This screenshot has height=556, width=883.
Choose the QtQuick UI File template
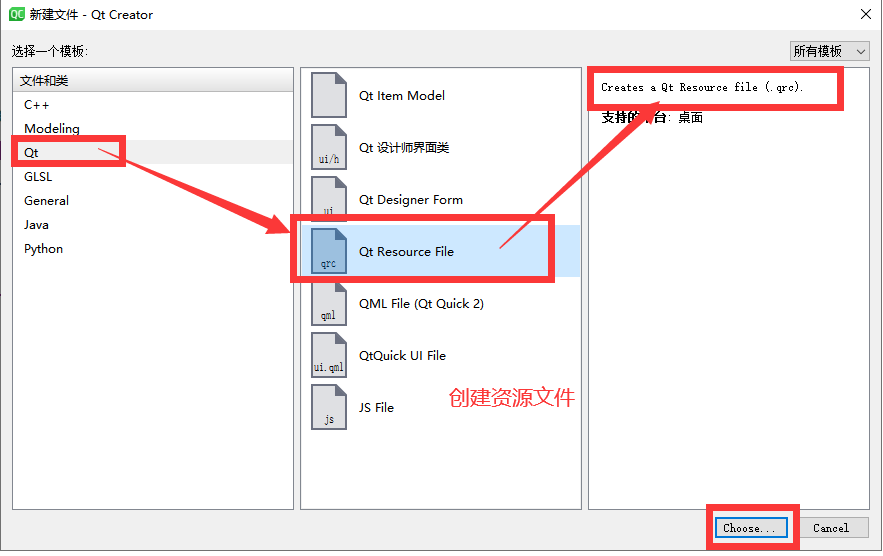440,355
